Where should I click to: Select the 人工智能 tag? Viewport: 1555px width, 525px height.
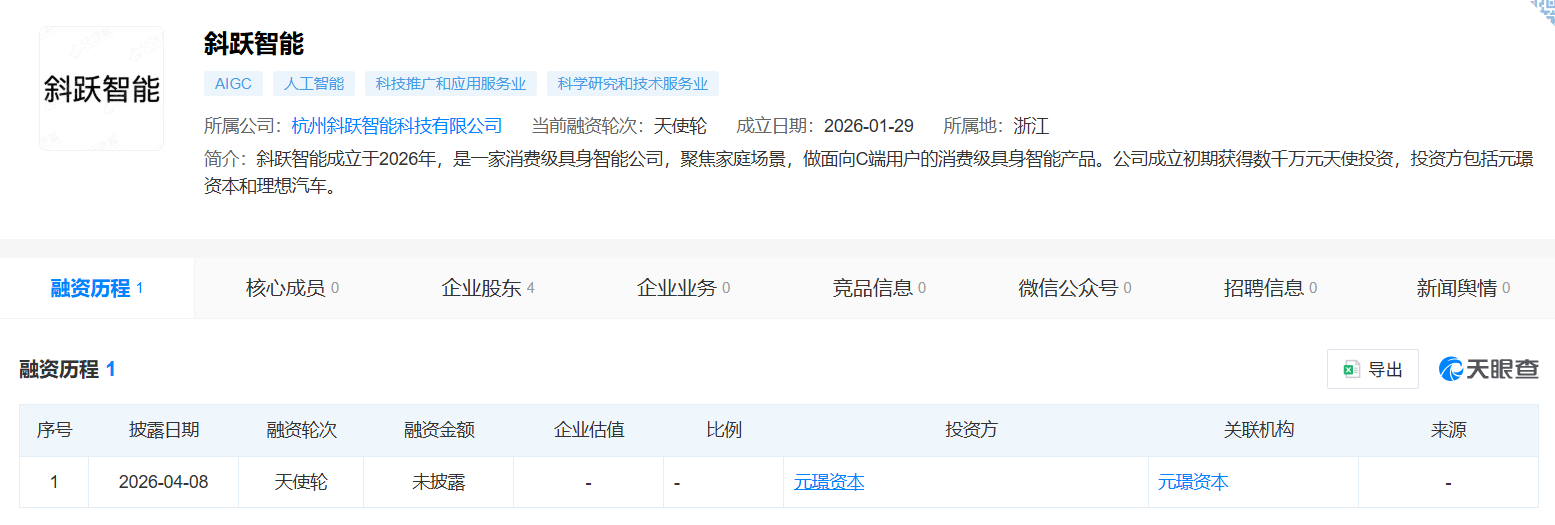tap(314, 84)
